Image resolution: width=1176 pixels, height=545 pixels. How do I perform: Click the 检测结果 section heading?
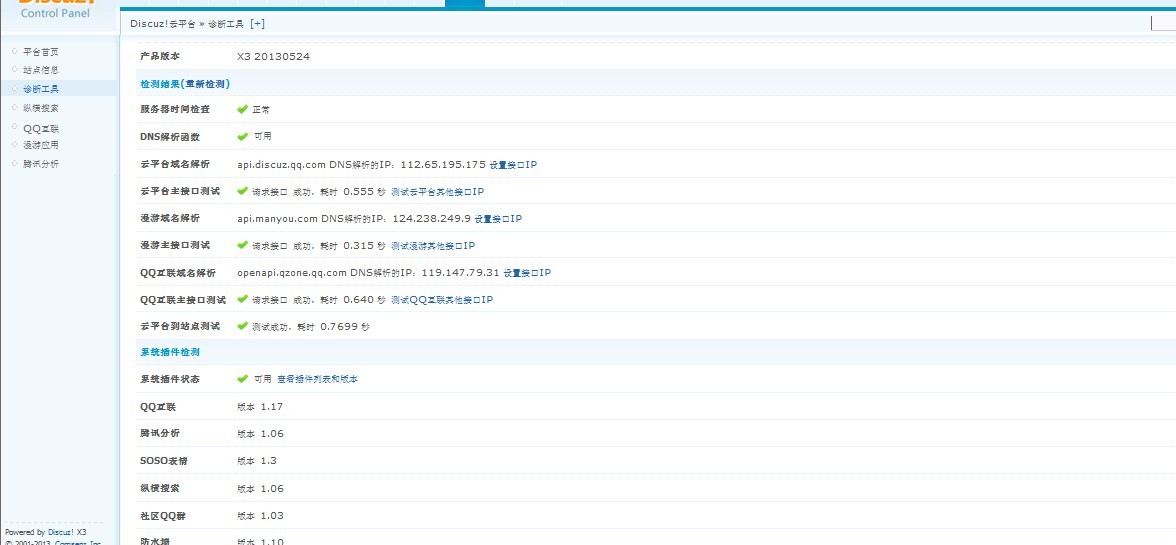pyautogui.click(x=162, y=83)
